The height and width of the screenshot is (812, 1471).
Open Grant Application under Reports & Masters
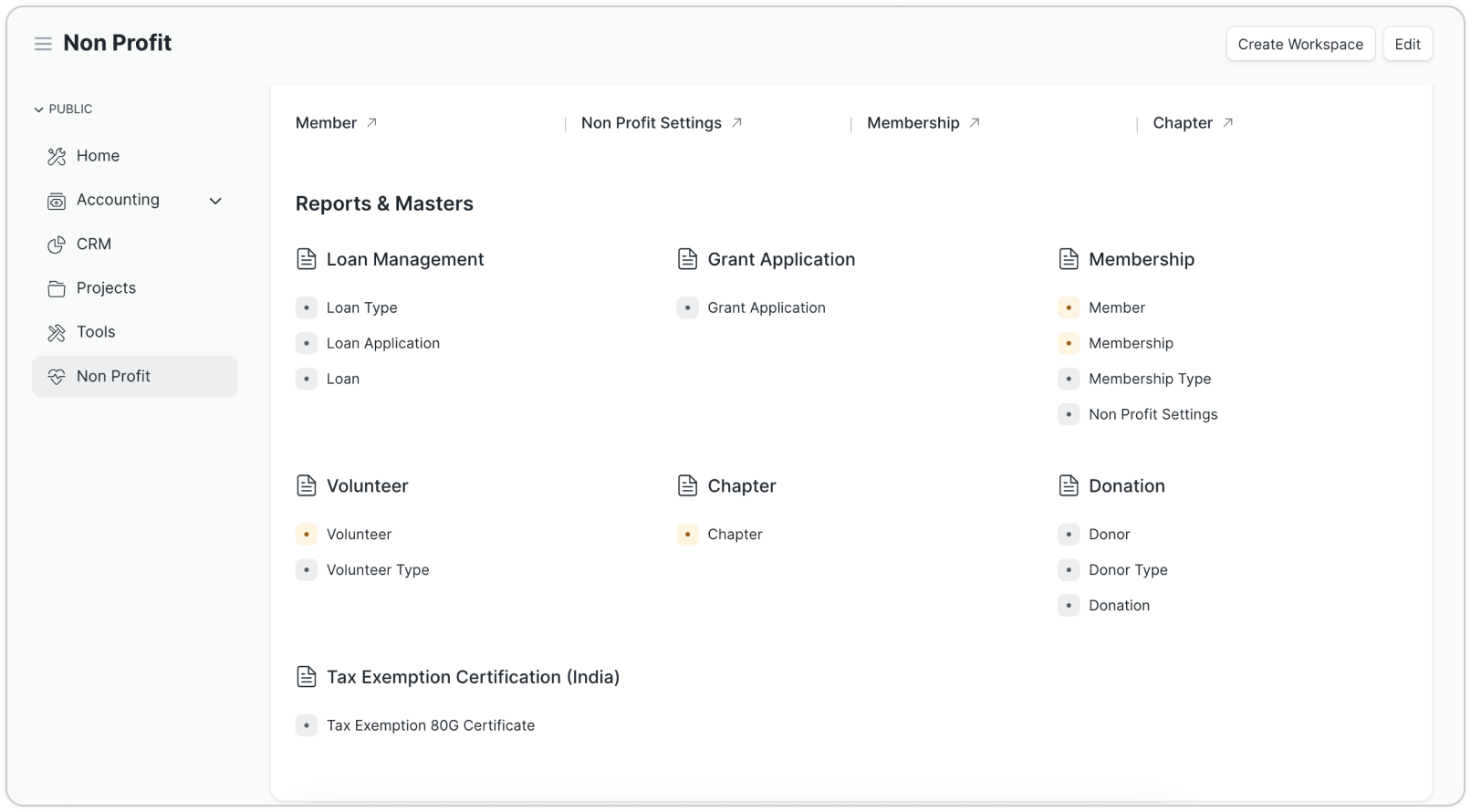(766, 308)
